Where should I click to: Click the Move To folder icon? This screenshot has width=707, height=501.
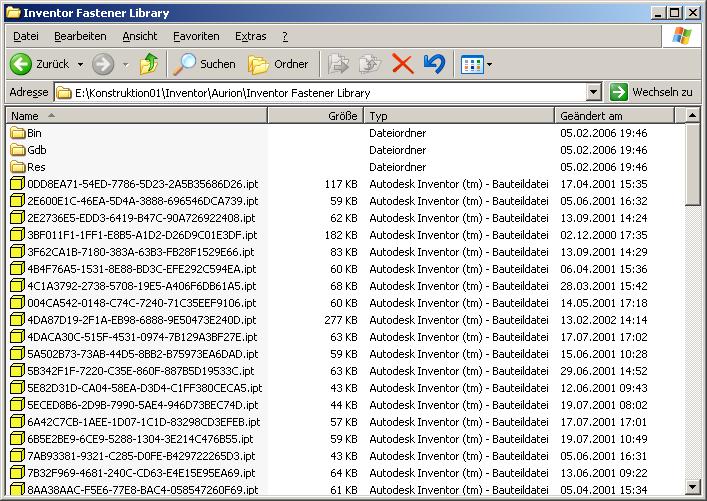pyautogui.click(x=339, y=64)
